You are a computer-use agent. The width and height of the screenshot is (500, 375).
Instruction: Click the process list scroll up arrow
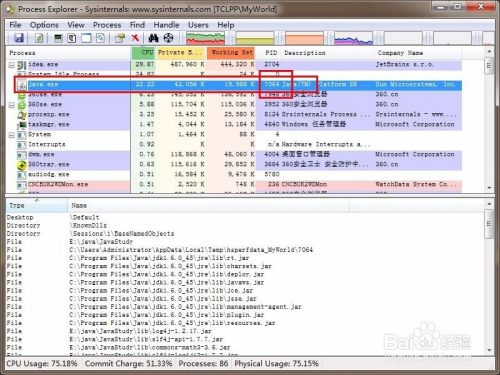coord(489,52)
